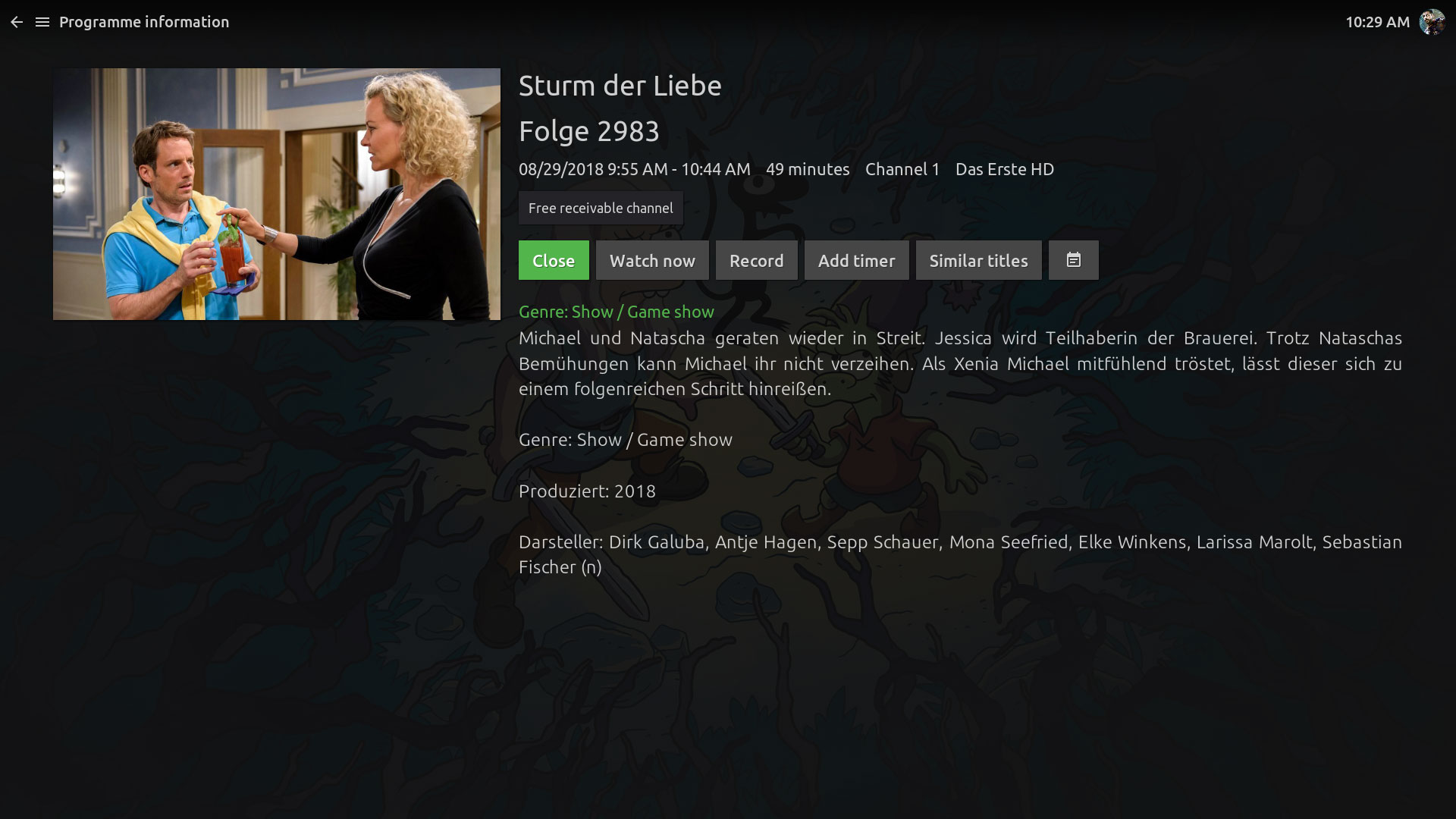Image resolution: width=1456 pixels, height=819 pixels.
Task: Click the green Close button
Action: pyautogui.click(x=554, y=260)
